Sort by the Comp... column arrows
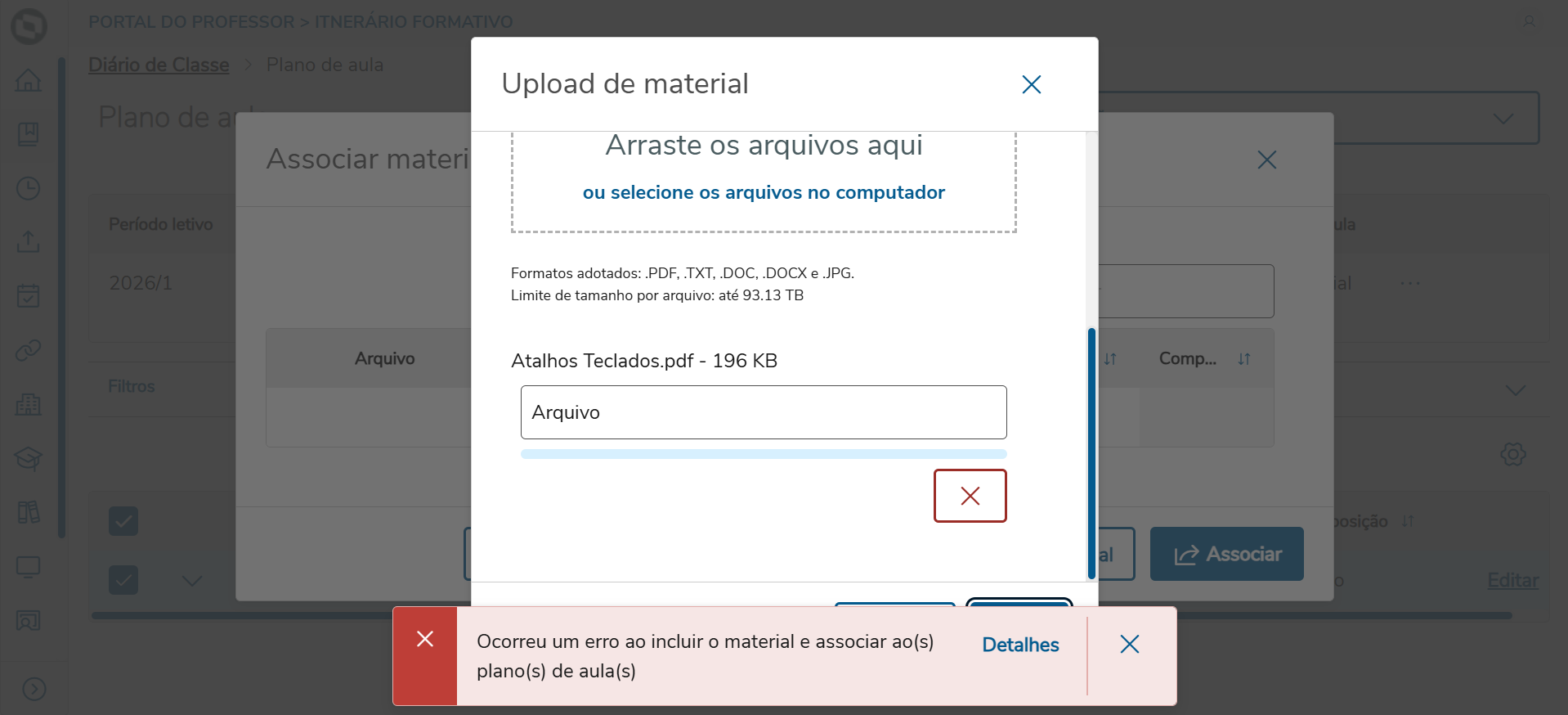Image resolution: width=1568 pixels, height=715 pixels. click(x=1244, y=359)
